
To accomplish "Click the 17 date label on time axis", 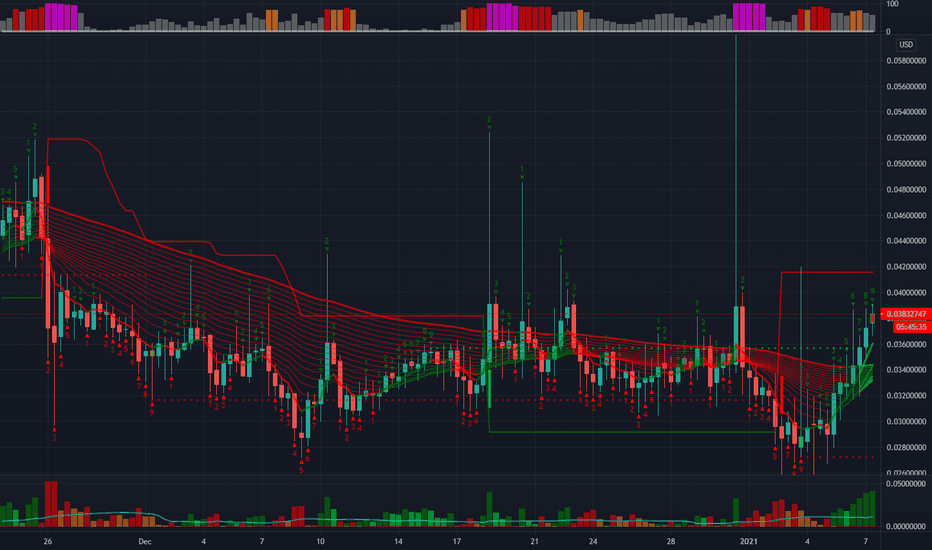I will (x=456, y=541).
